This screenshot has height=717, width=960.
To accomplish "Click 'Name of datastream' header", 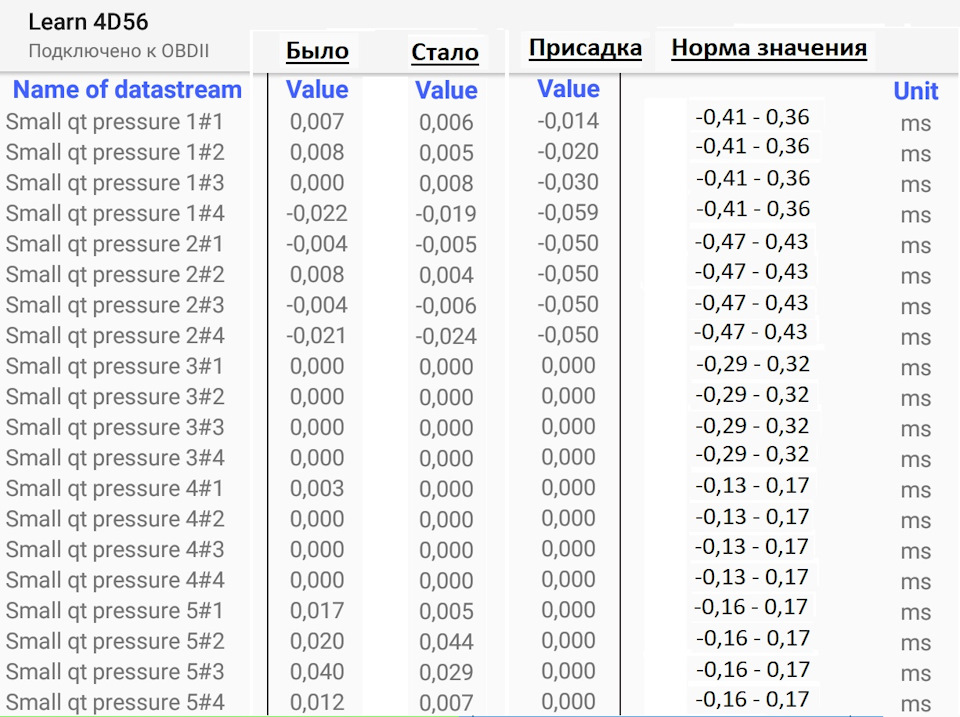I will tap(127, 89).
